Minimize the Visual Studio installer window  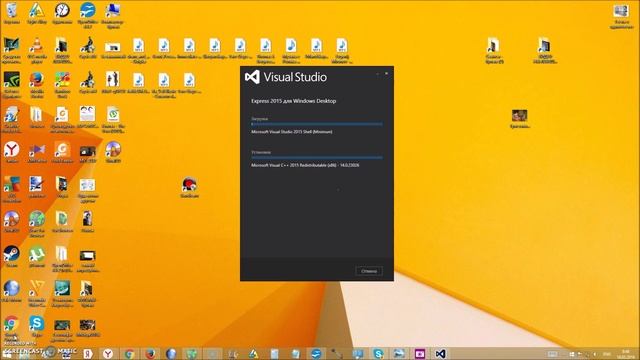pos(378,74)
